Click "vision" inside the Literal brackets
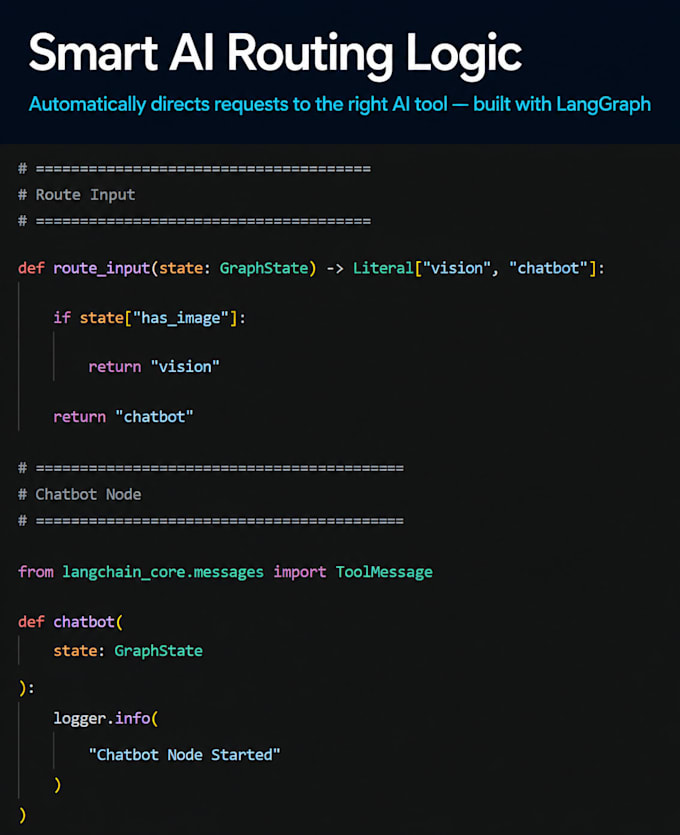This screenshot has height=835, width=680. click(x=456, y=268)
